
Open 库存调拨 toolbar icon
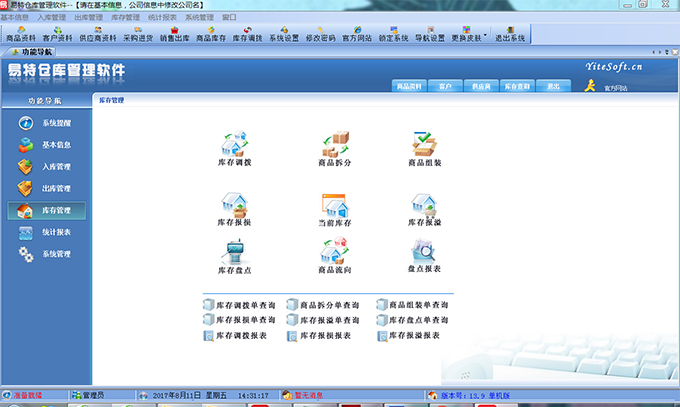247,34
